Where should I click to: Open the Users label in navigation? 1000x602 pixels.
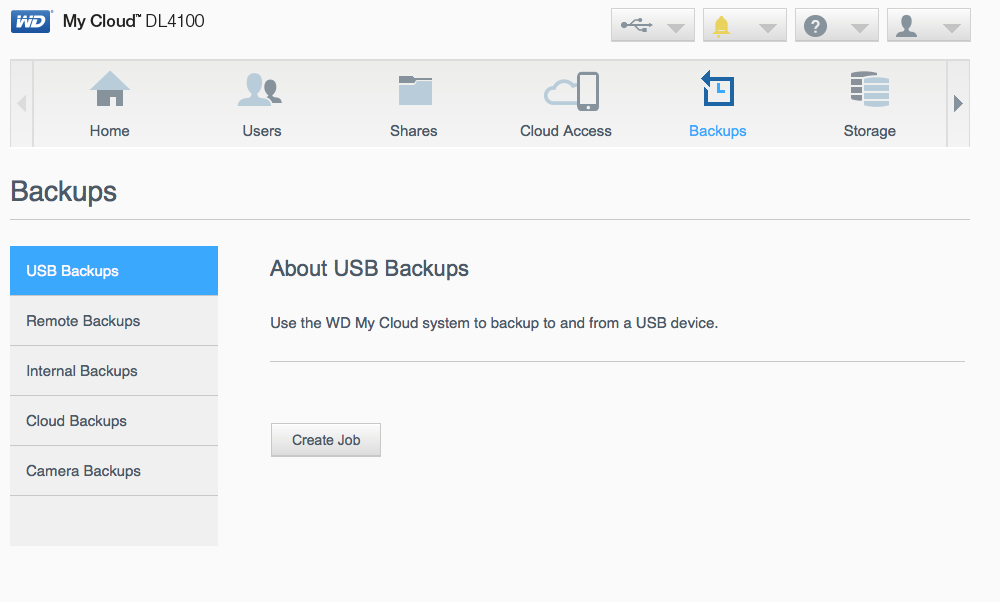(x=261, y=131)
